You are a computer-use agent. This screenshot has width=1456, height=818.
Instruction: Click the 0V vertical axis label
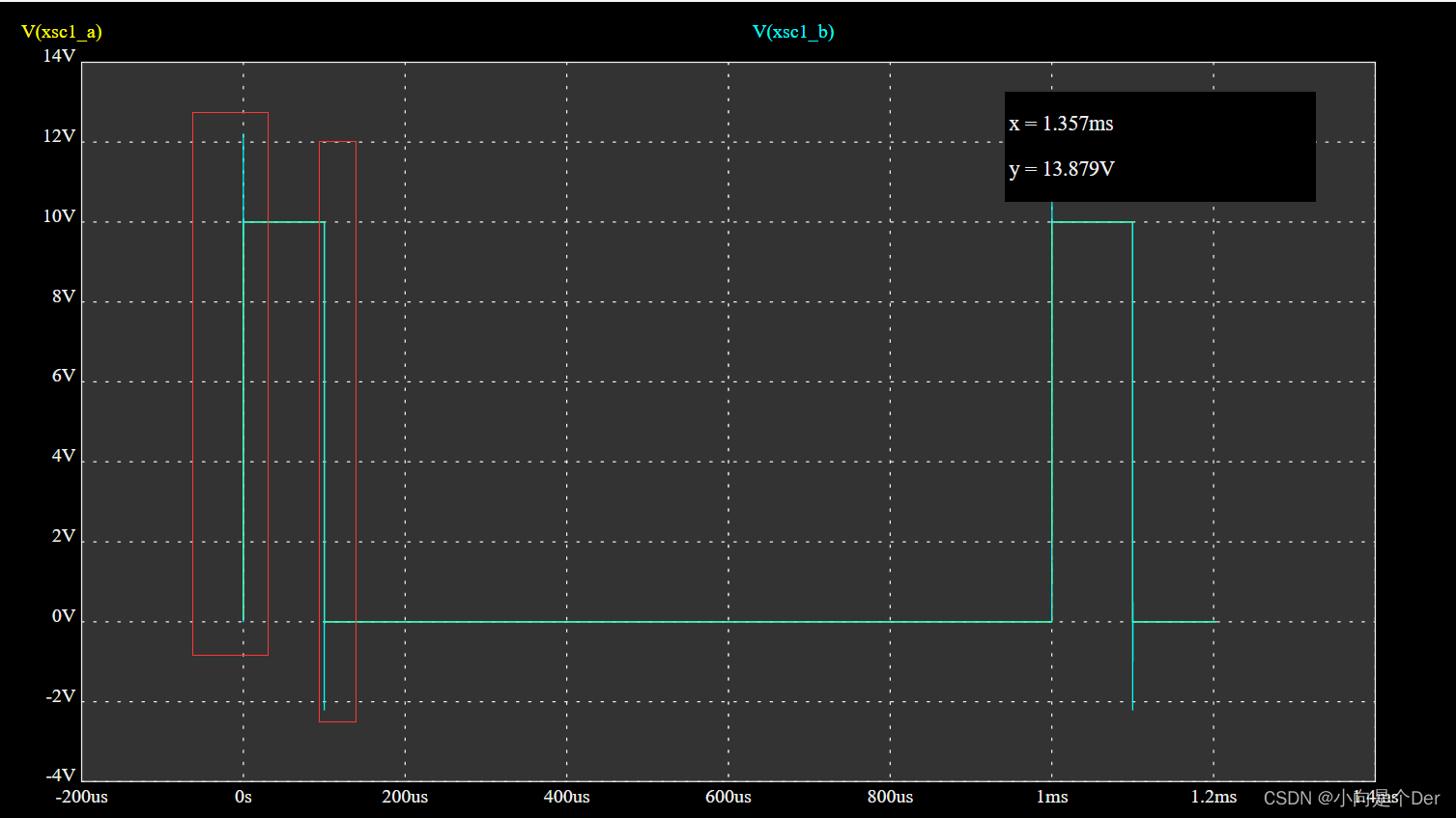click(64, 616)
